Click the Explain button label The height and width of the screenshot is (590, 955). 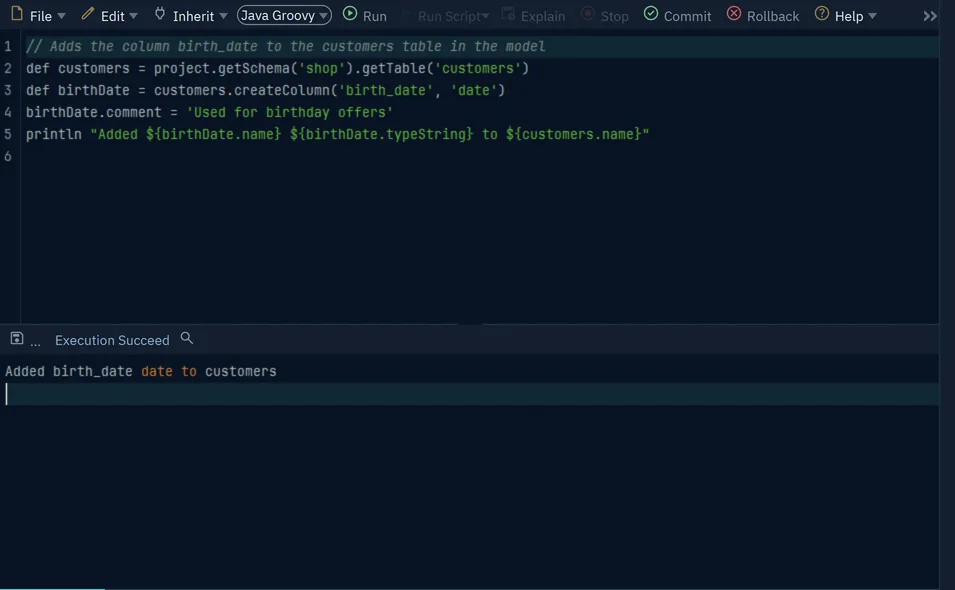pos(543,16)
